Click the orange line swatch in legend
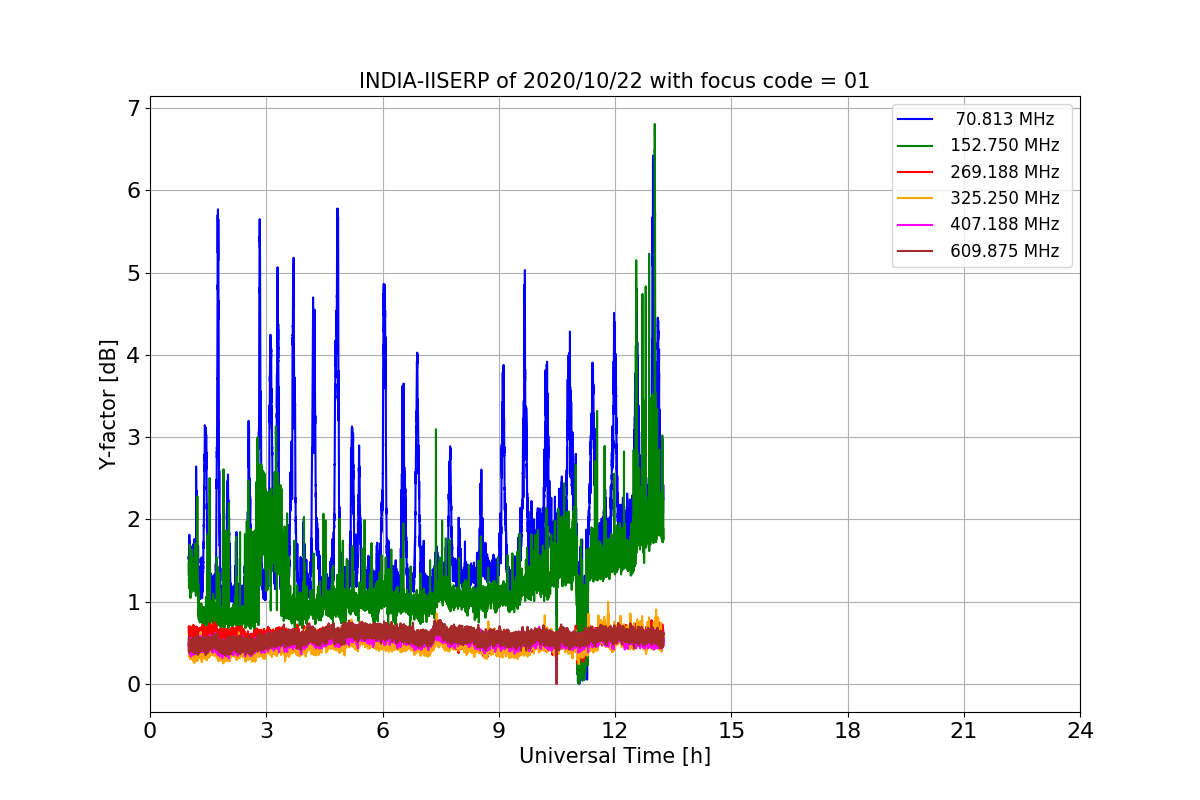The image size is (1200, 800). coord(915,199)
